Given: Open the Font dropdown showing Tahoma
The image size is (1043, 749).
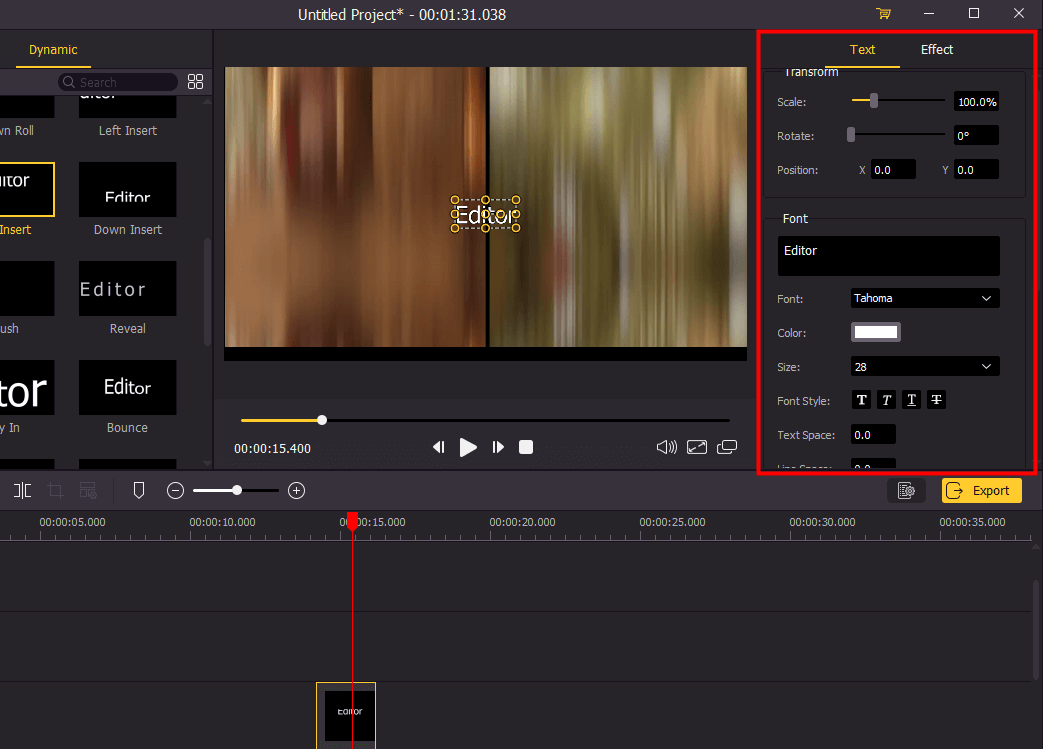Looking at the screenshot, I should [x=925, y=298].
